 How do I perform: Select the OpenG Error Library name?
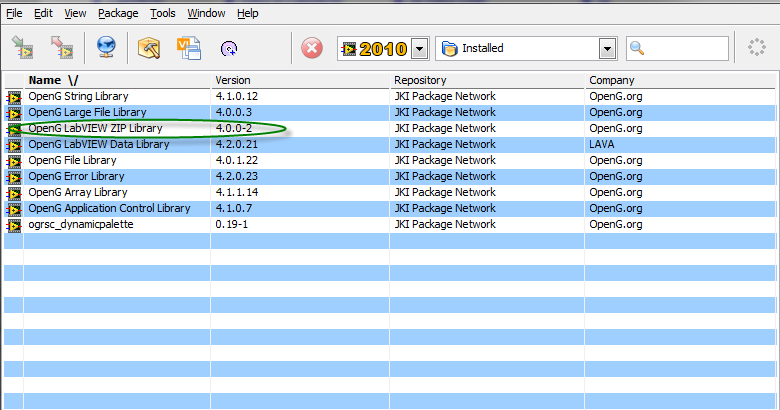tap(76, 176)
